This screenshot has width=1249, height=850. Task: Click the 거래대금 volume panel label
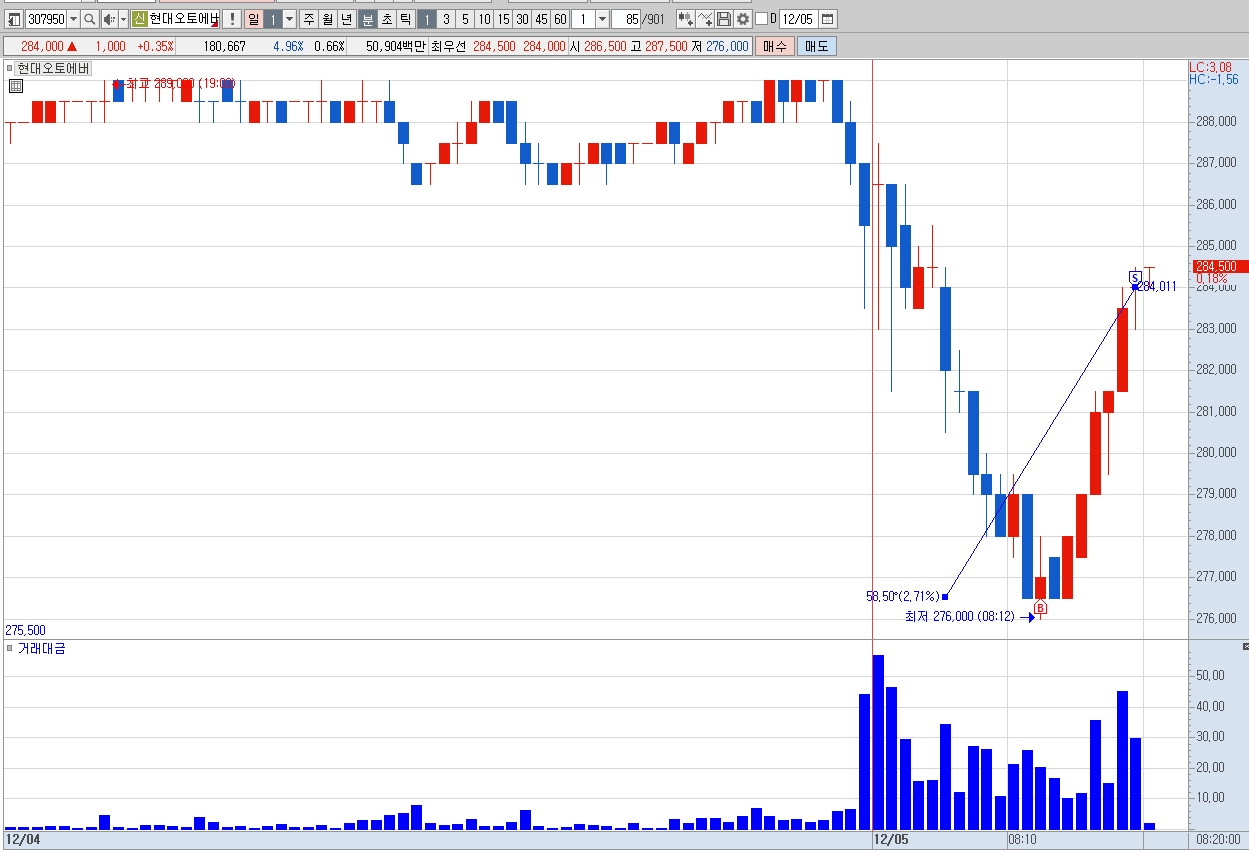click(x=42, y=649)
